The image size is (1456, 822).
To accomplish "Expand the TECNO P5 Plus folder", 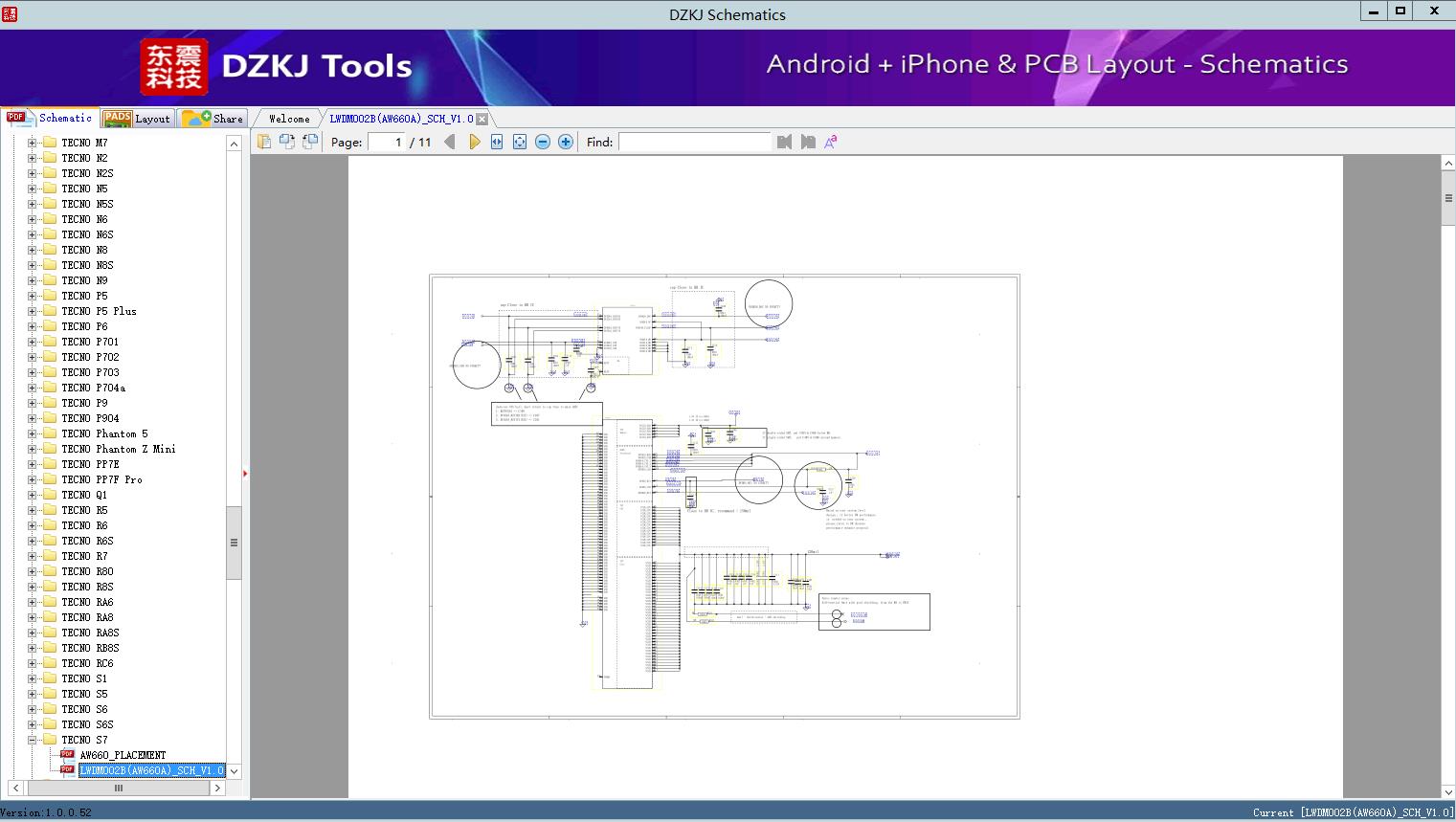I will pyautogui.click(x=32, y=311).
